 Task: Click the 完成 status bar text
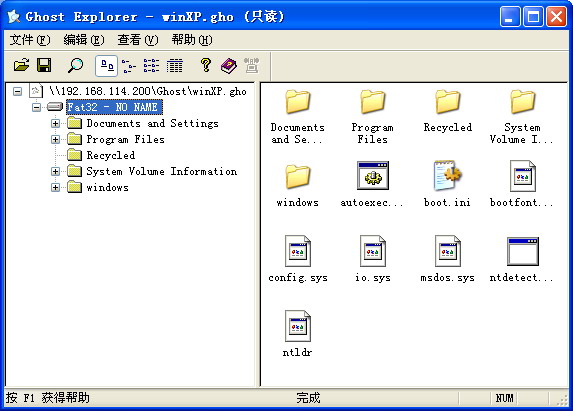pos(308,398)
